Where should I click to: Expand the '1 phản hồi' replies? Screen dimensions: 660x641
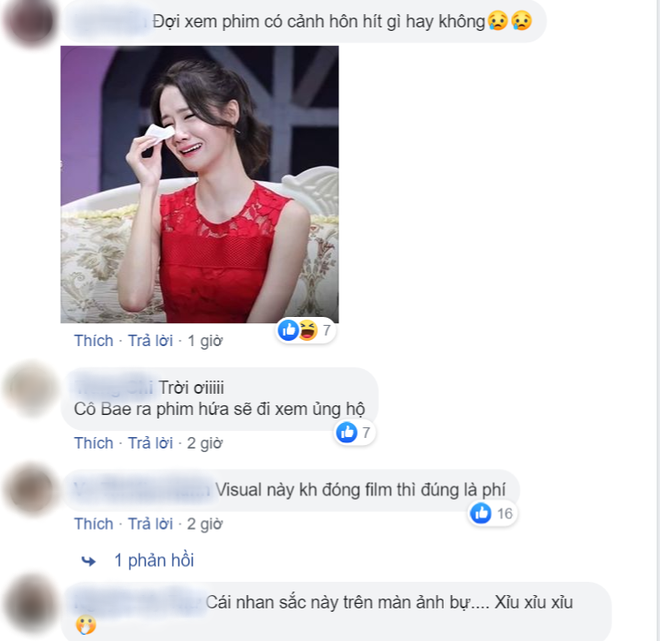pyautogui.click(x=154, y=561)
